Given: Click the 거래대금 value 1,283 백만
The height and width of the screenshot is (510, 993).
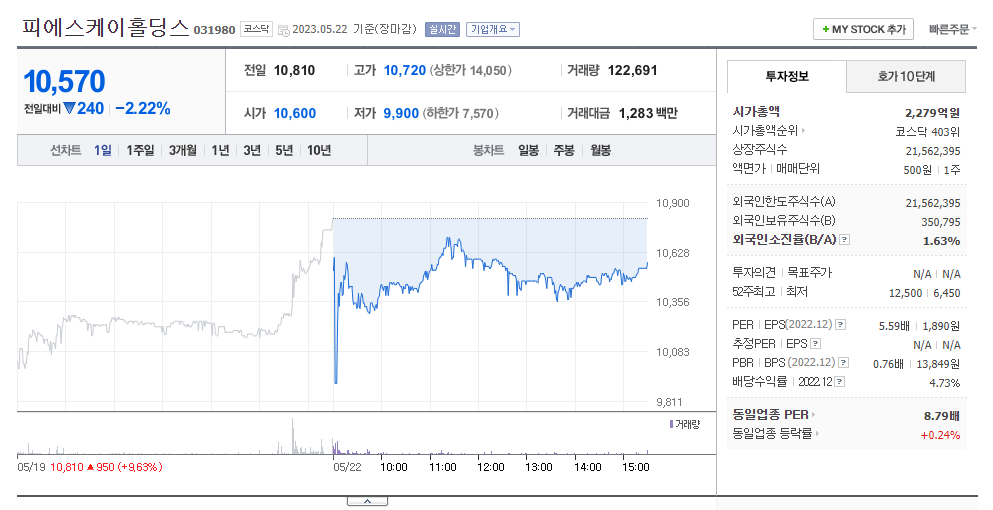Looking at the screenshot, I should click(x=648, y=113).
